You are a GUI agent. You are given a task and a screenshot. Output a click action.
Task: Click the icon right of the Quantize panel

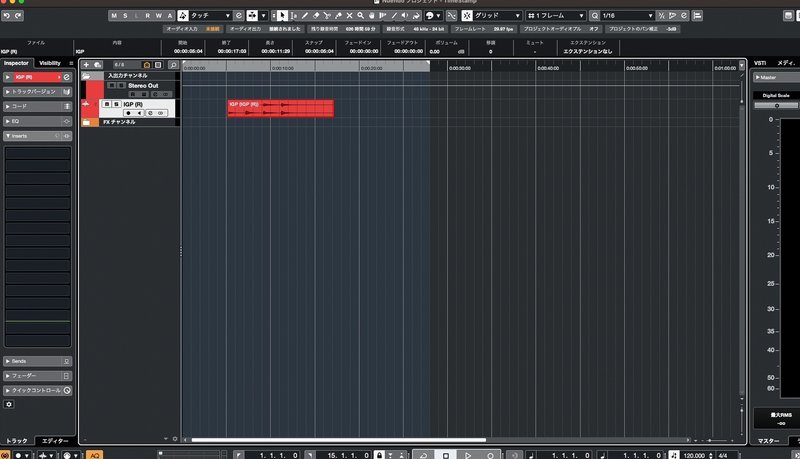[x=697, y=16]
